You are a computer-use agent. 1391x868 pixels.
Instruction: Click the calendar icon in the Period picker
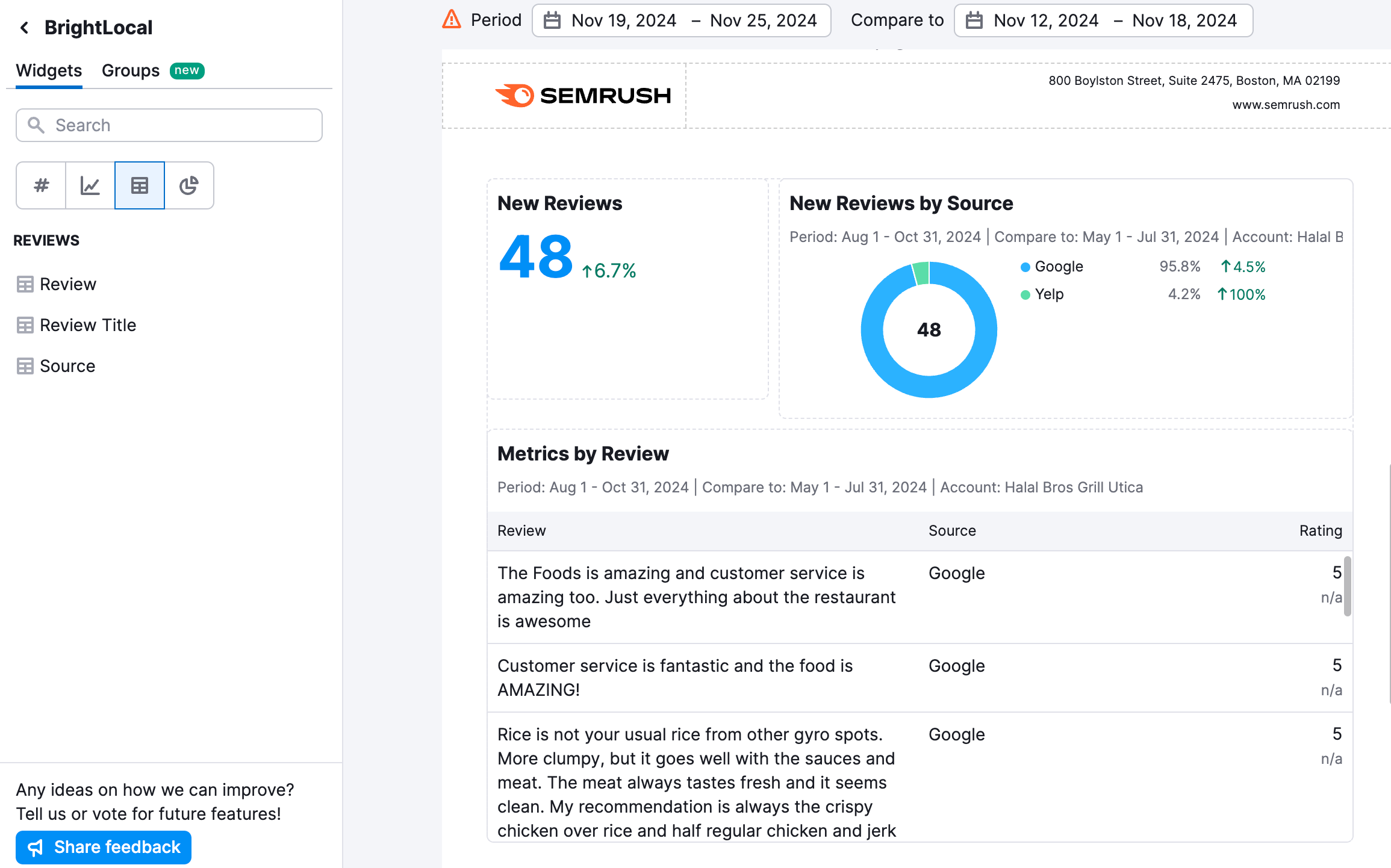pyautogui.click(x=552, y=20)
